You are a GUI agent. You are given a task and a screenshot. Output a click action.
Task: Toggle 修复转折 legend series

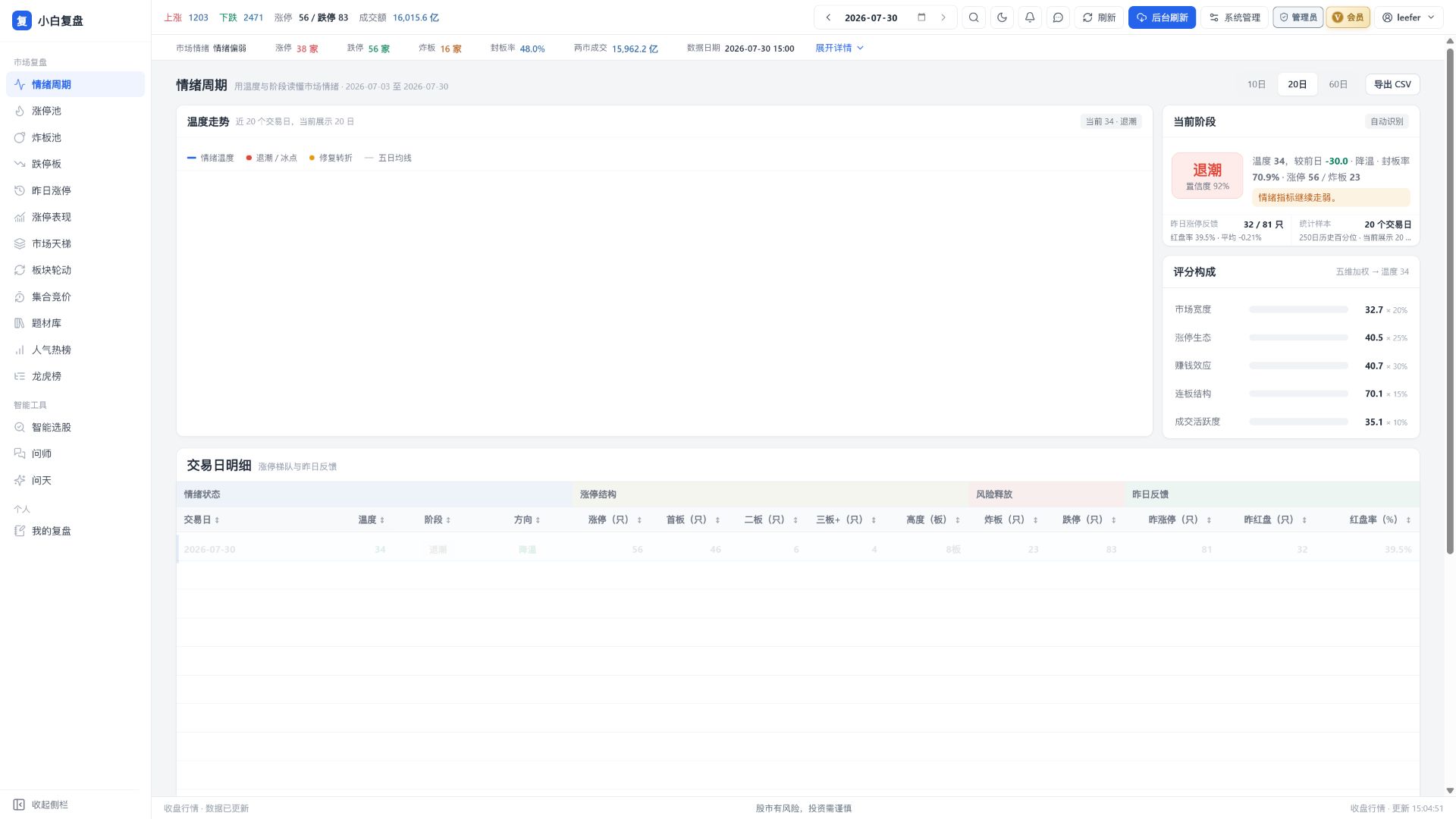[331, 158]
